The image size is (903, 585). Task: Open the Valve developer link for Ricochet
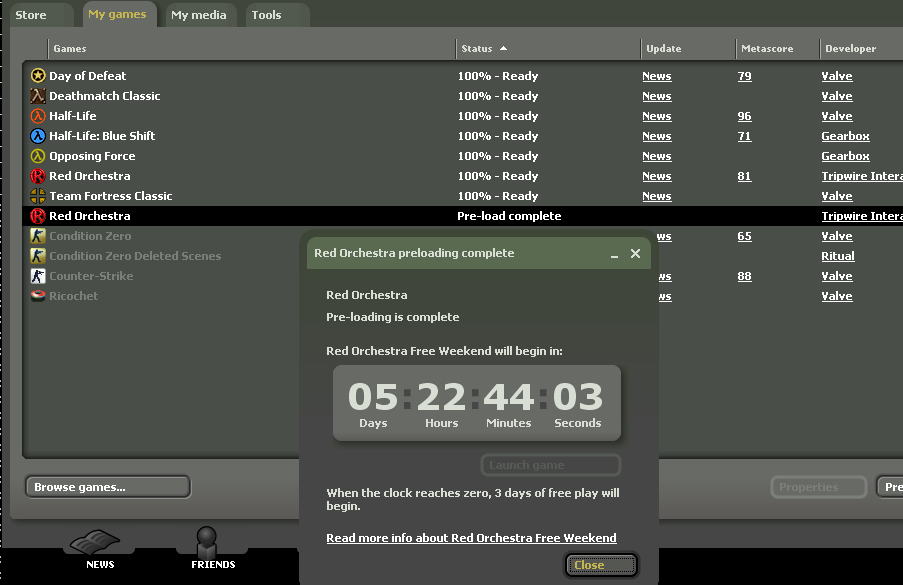(x=837, y=296)
